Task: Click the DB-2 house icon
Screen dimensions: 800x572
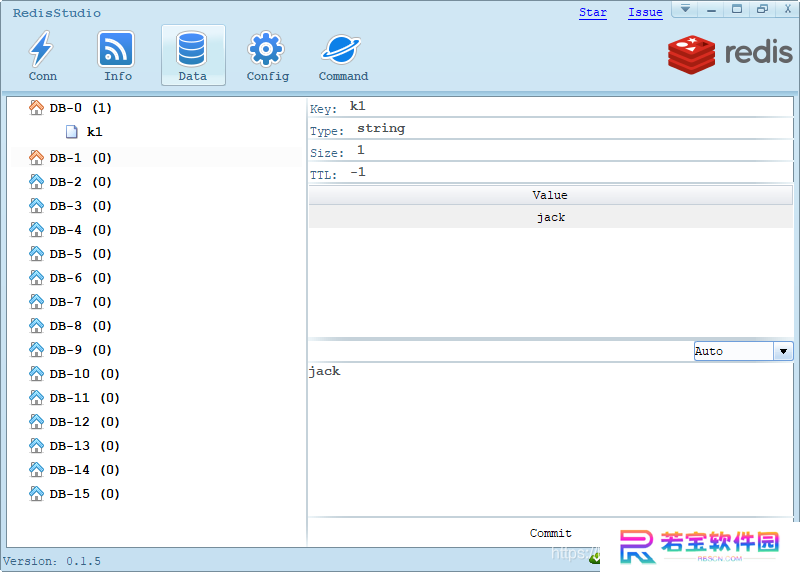Action: [x=36, y=182]
